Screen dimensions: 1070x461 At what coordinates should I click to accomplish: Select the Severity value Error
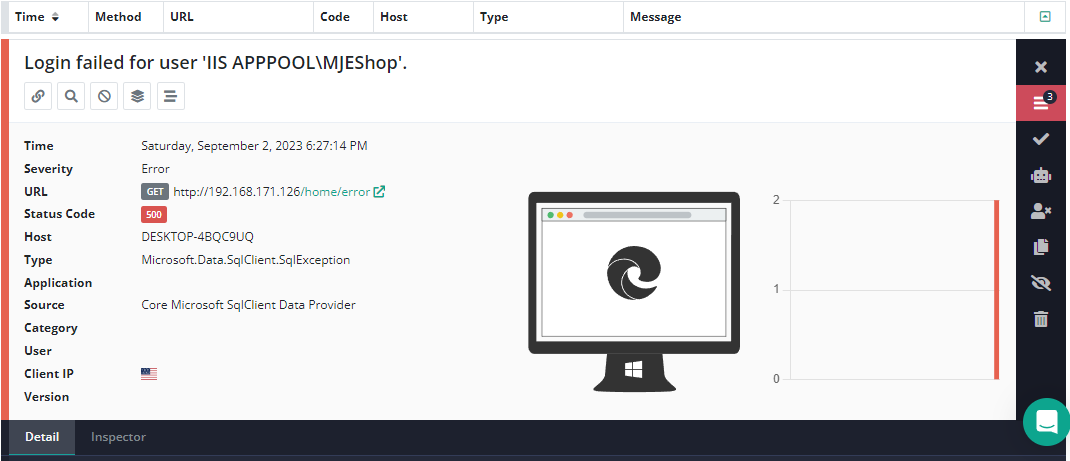pyautogui.click(x=156, y=168)
